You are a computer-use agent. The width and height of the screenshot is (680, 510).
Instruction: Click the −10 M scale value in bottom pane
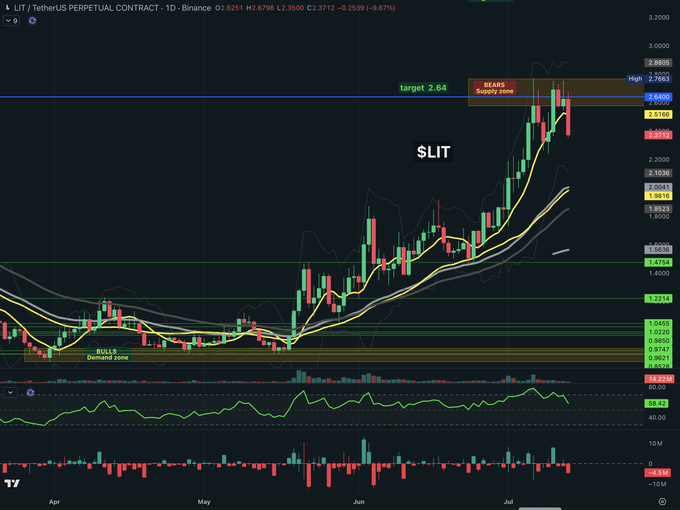point(655,484)
